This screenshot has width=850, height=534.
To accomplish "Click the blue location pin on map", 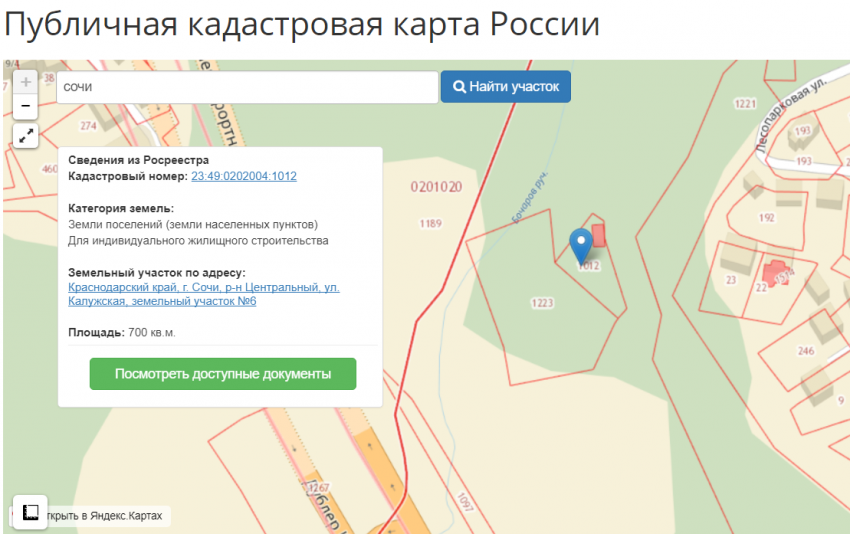I will pos(580,244).
